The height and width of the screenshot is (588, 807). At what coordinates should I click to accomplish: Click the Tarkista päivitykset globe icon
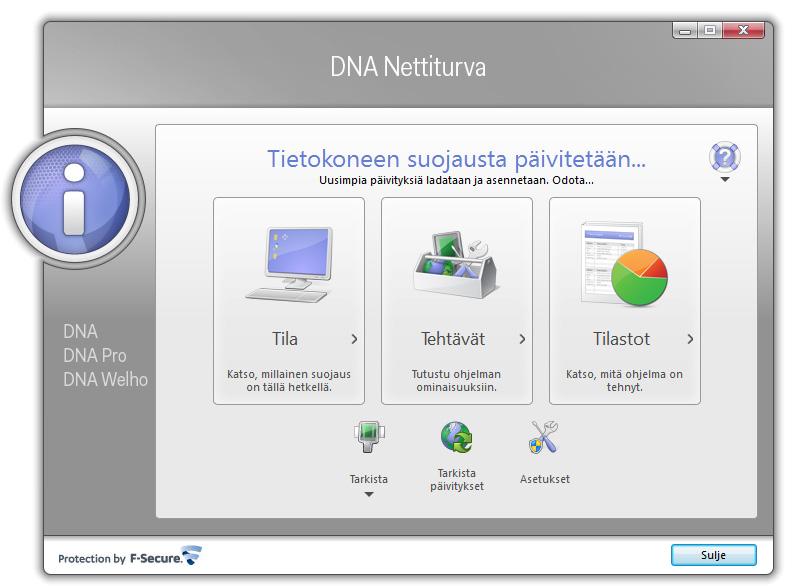click(x=457, y=437)
